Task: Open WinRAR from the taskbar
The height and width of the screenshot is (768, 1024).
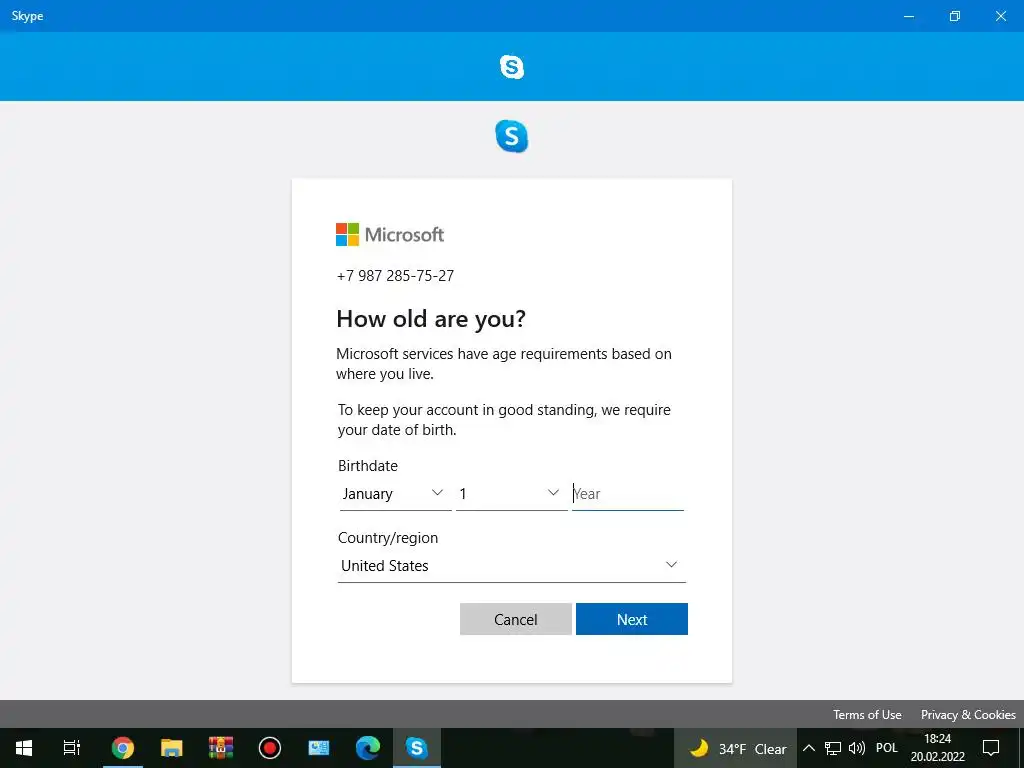Action: (221, 748)
